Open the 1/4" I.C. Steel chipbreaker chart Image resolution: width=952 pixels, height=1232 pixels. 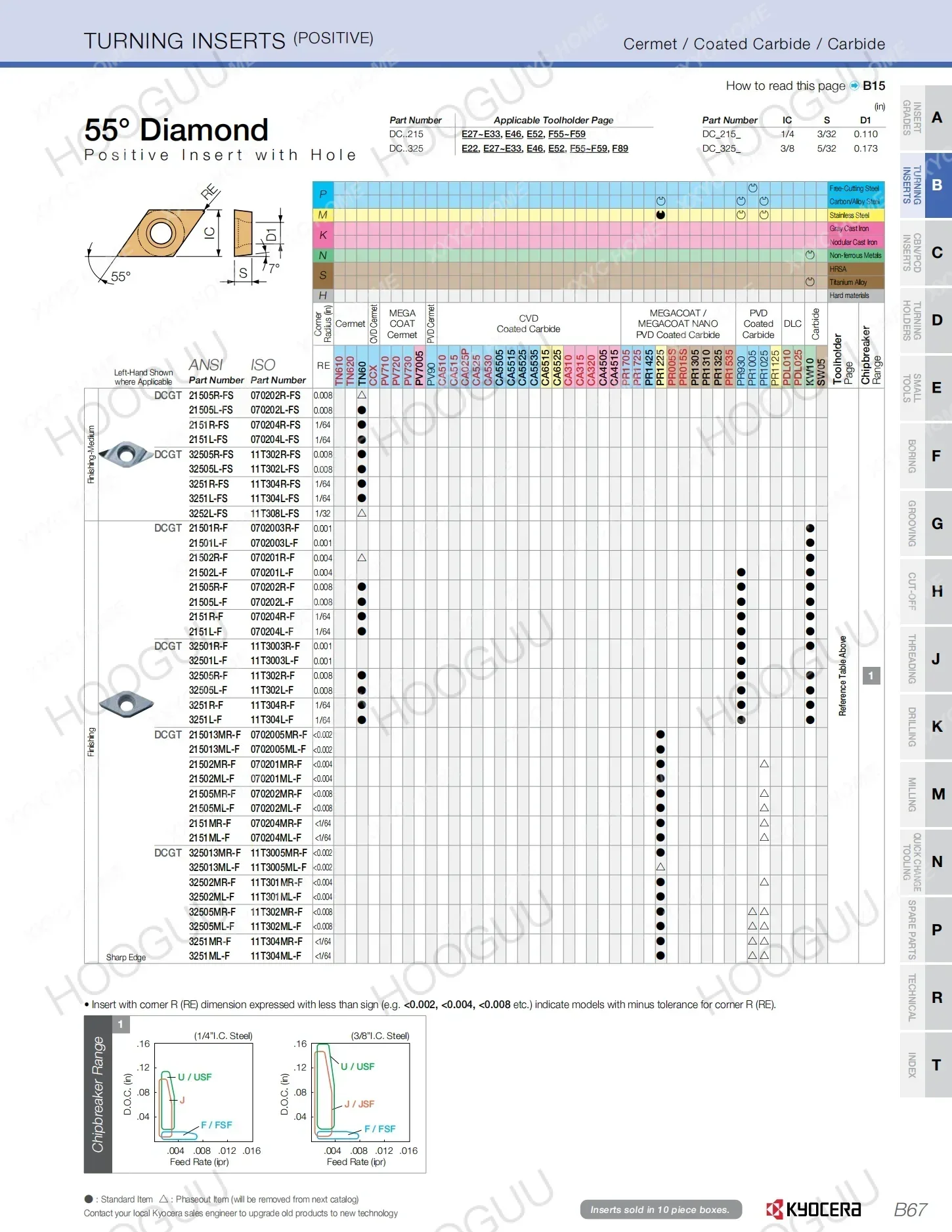click(x=204, y=1092)
